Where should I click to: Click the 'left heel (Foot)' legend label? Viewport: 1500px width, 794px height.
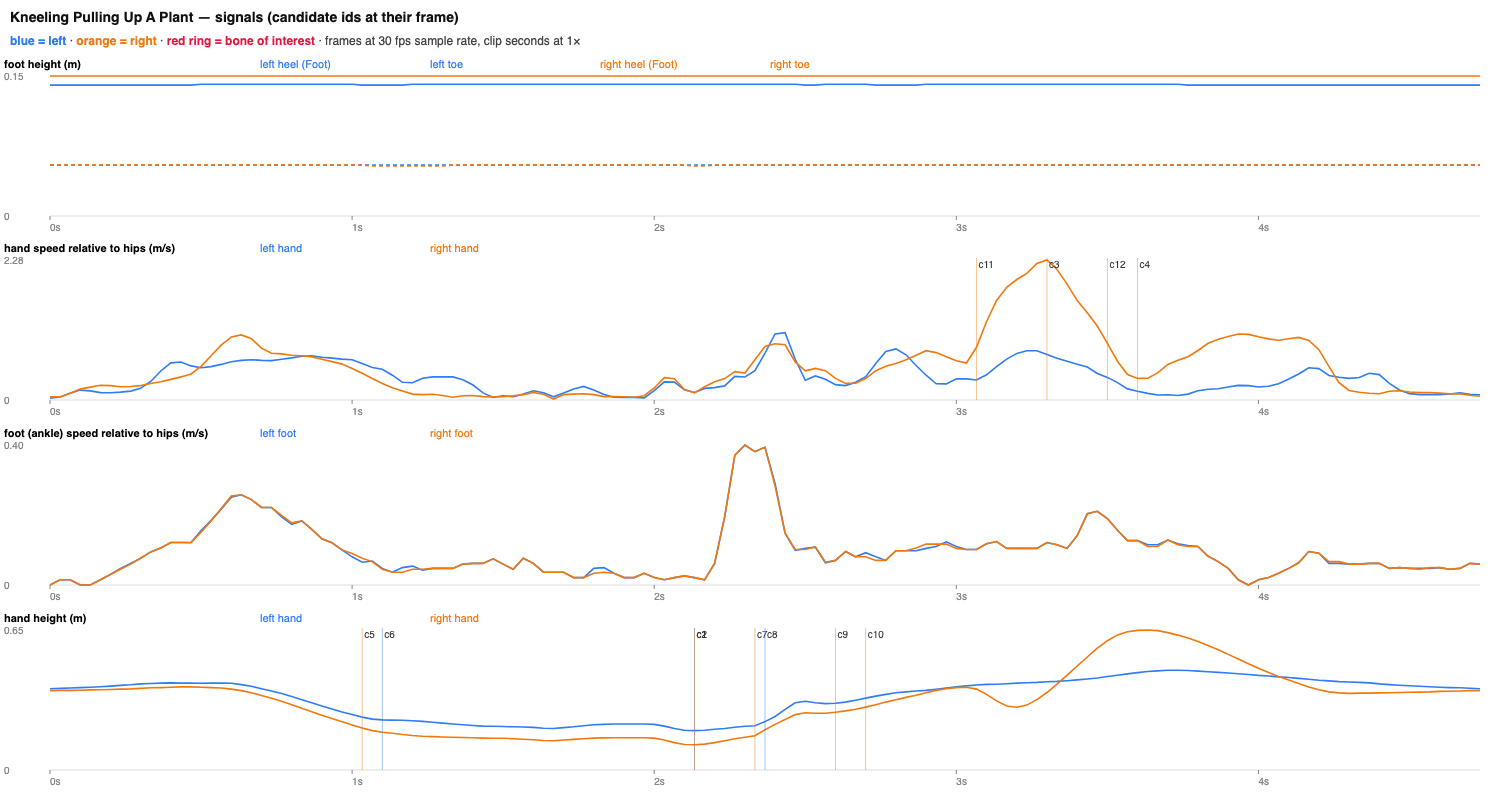point(295,65)
